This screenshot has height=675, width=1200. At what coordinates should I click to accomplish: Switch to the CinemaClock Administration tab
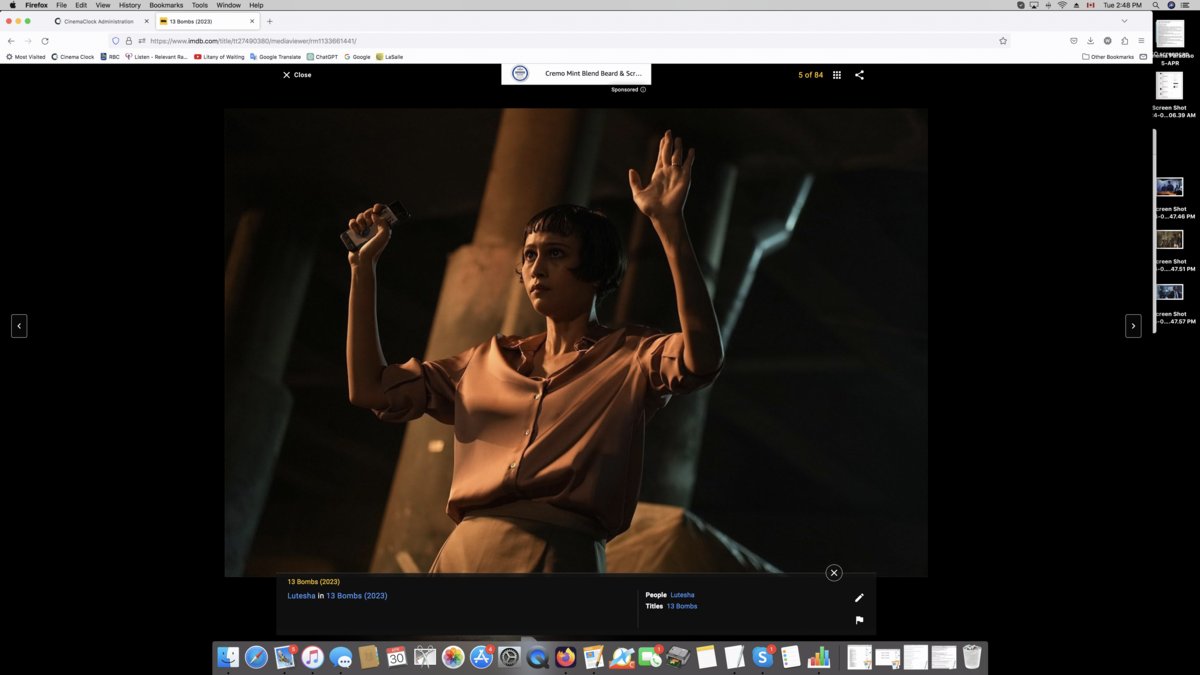tap(100, 20)
